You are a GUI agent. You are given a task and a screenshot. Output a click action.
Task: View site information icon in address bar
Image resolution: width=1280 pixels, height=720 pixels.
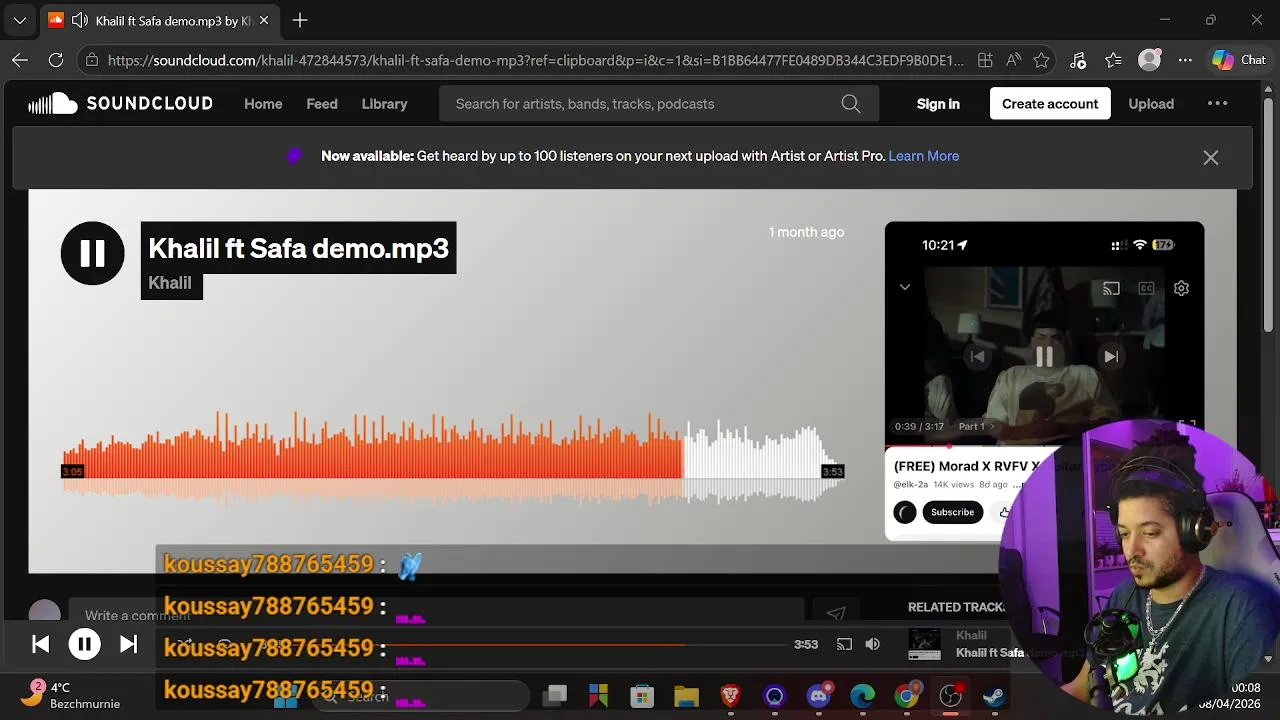click(x=92, y=60)
